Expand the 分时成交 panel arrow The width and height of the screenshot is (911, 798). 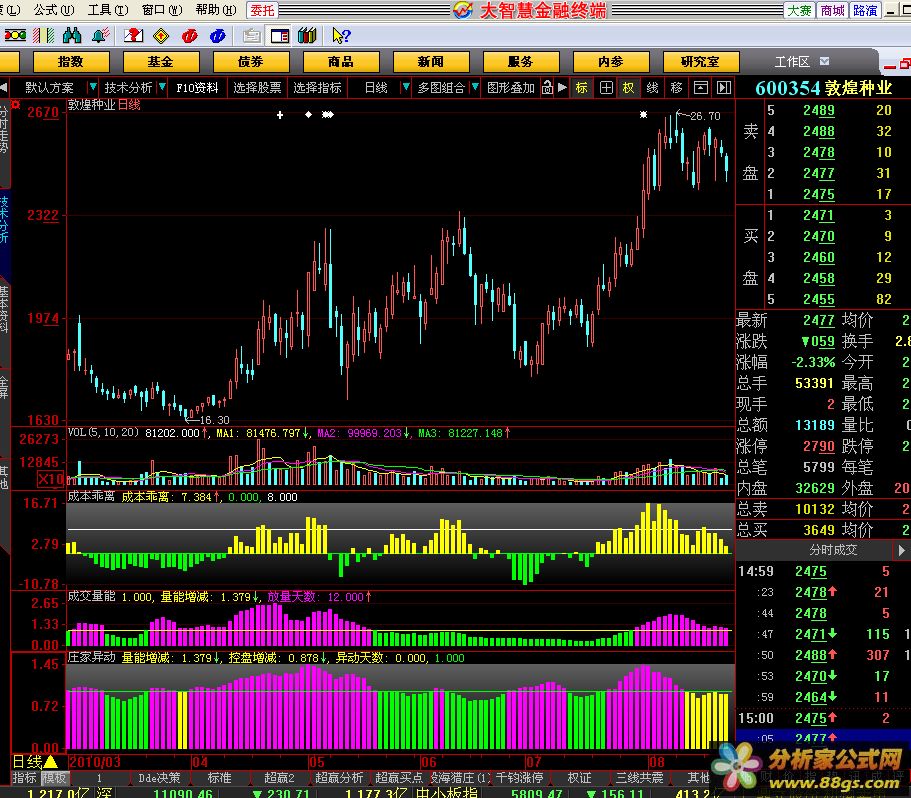click(901, 549)
